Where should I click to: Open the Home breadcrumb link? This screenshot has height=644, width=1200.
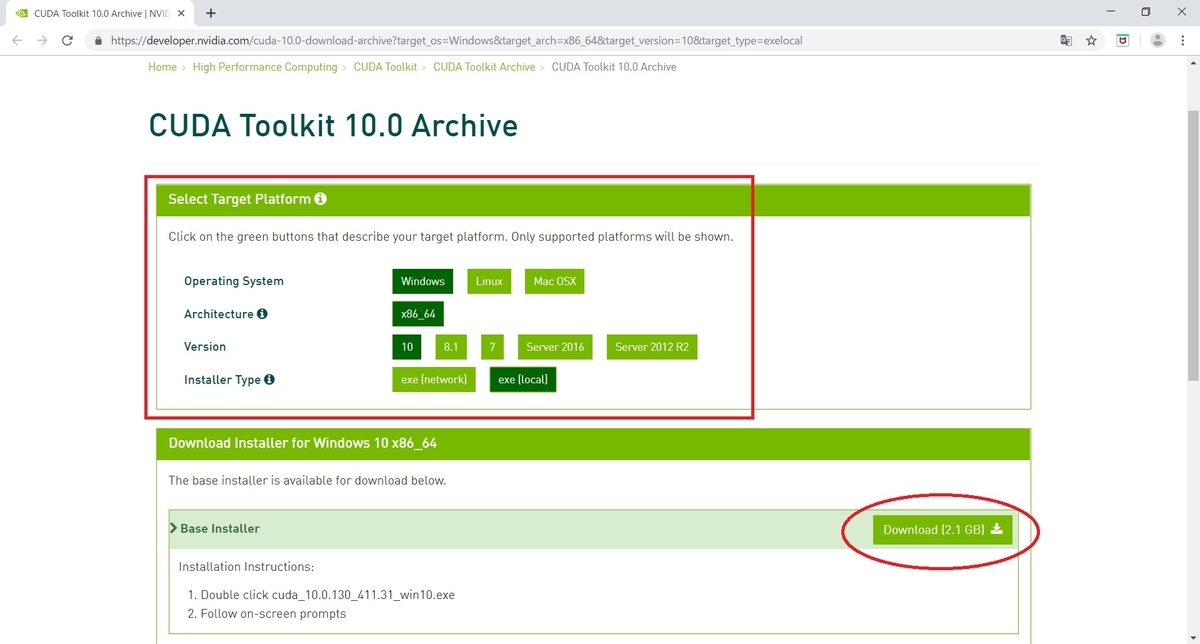pyautogui.click(x=162, y=67)
